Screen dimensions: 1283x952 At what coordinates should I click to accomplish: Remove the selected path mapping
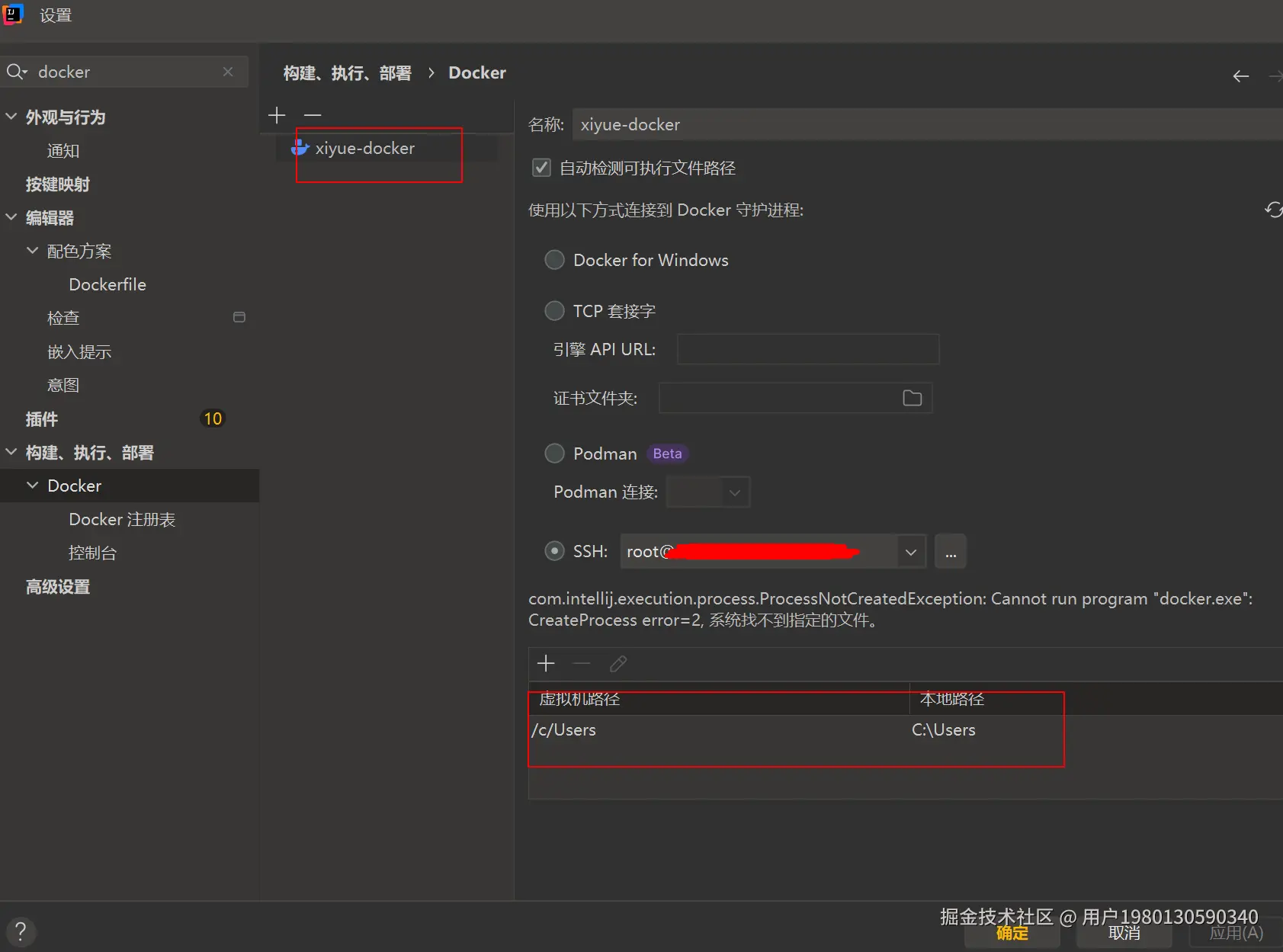(x=582, y=663)
